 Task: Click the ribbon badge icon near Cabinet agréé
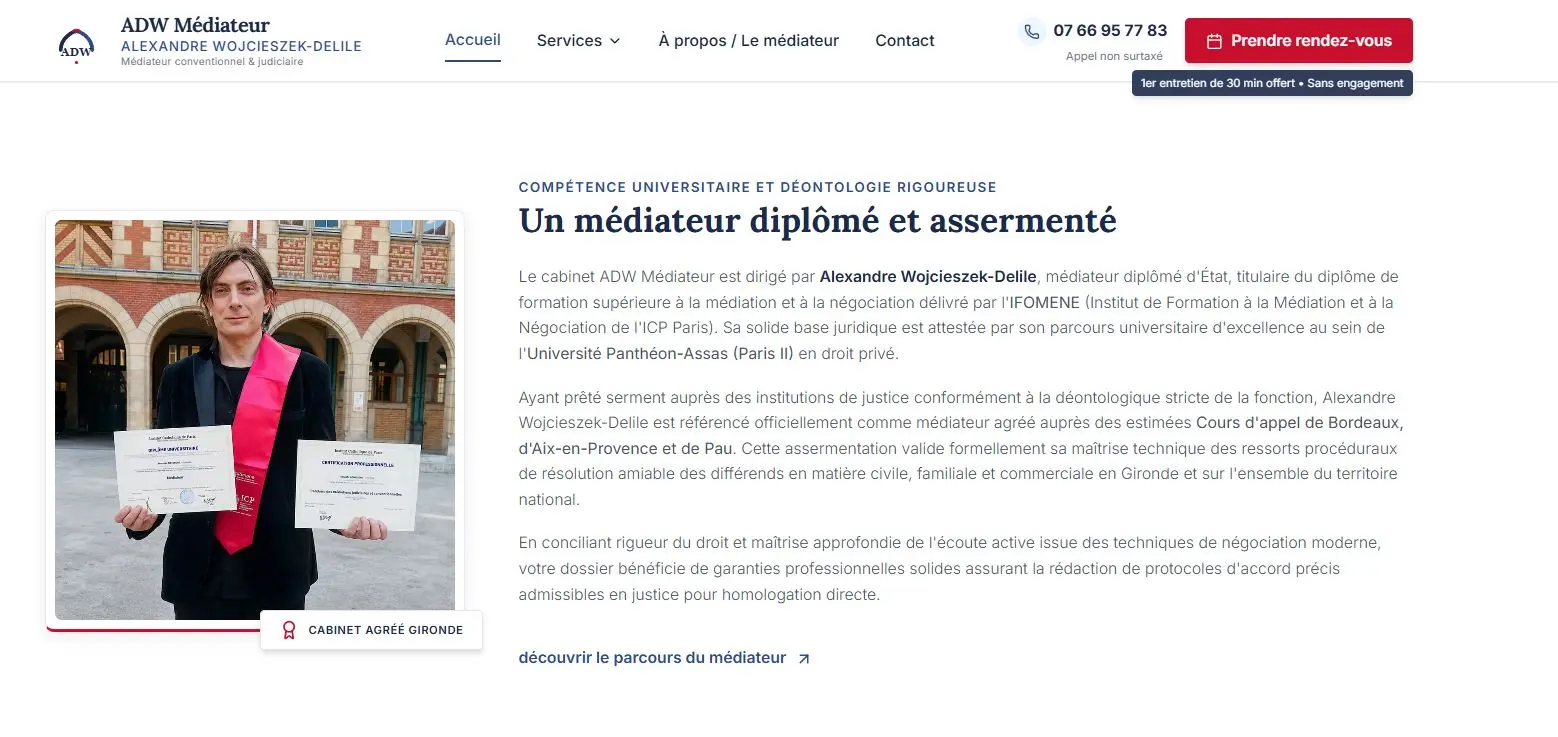click(289, 630)
